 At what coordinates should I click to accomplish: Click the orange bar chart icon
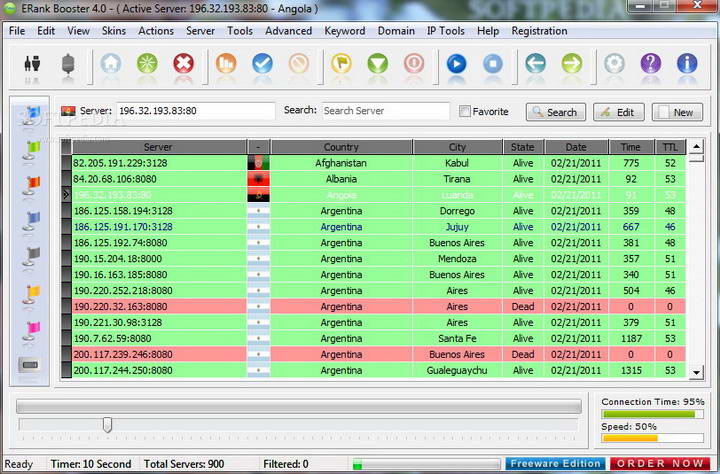coord(226,63)
